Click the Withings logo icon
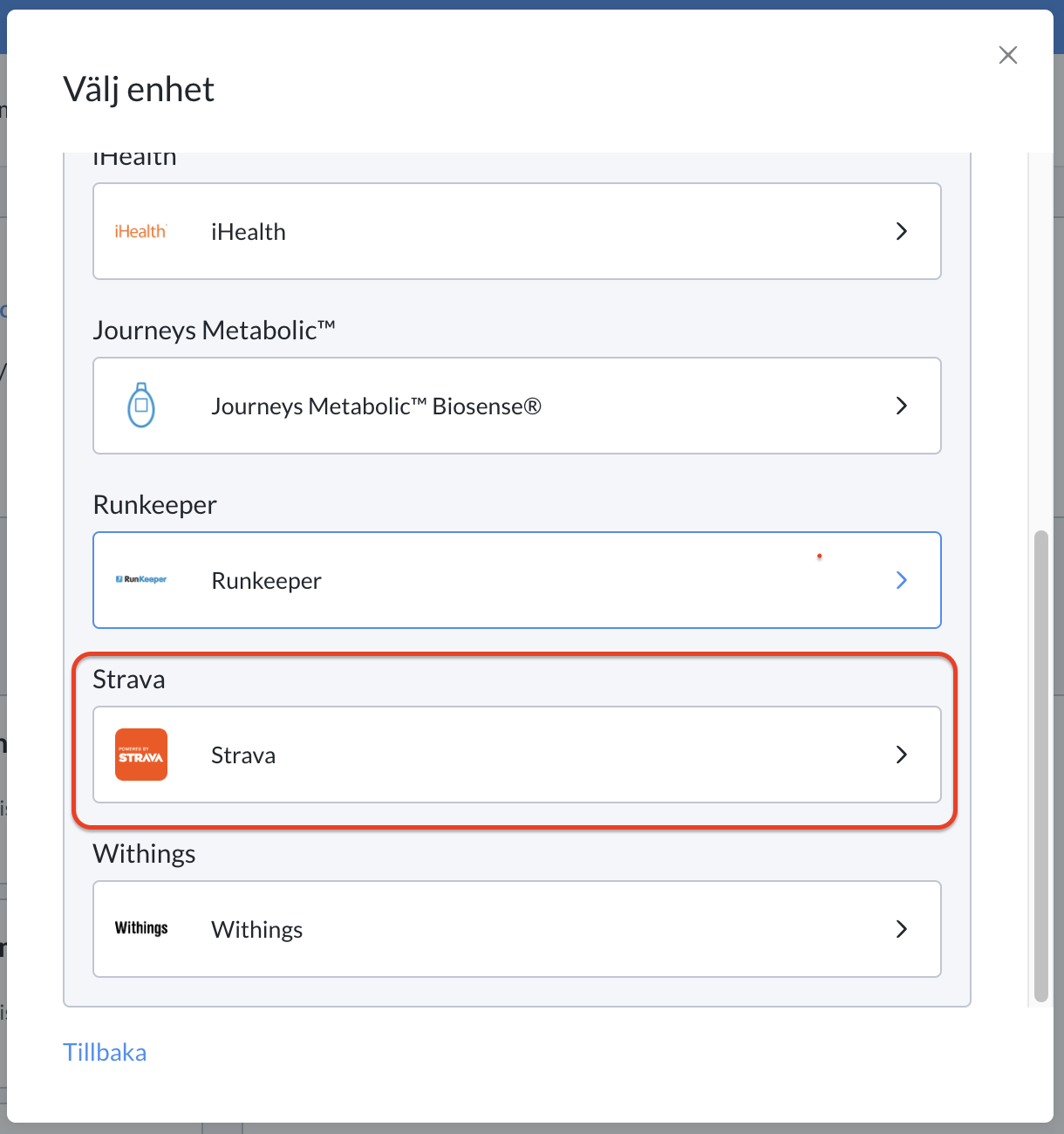 point(141,928)
